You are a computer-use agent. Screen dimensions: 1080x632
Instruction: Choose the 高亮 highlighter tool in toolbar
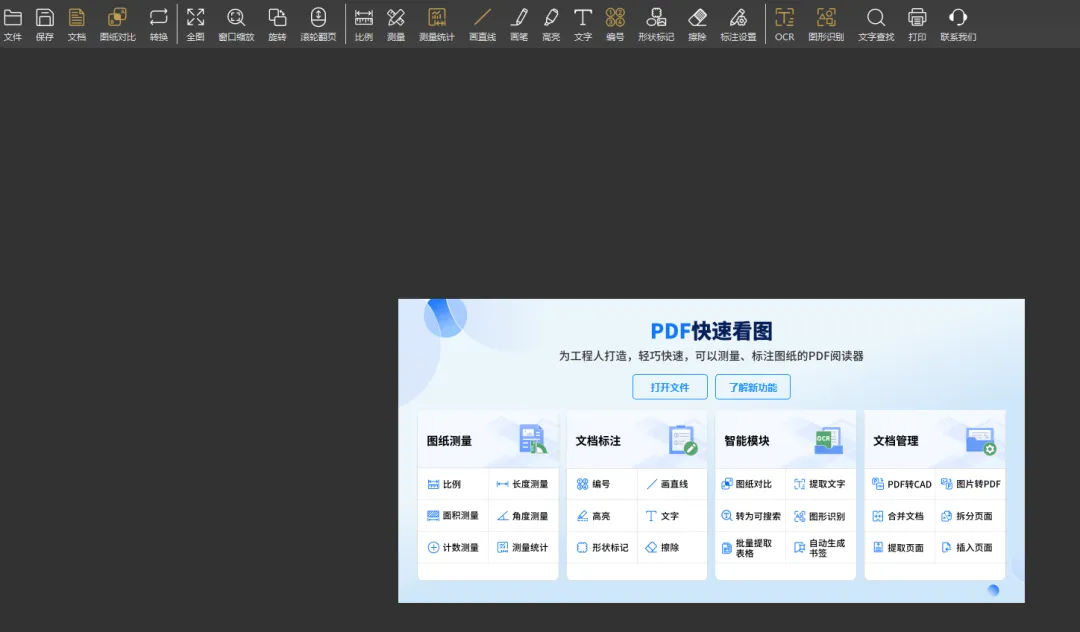click(x=551, y=24)
